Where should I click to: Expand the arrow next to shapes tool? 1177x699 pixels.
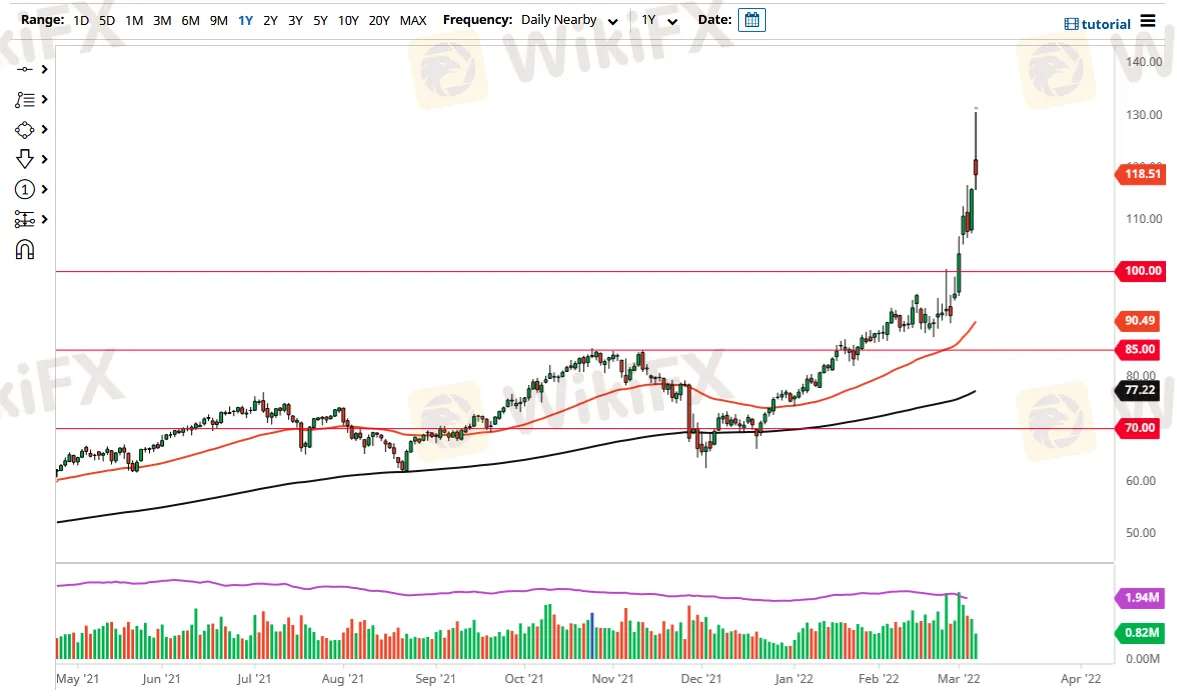(45, 130)
